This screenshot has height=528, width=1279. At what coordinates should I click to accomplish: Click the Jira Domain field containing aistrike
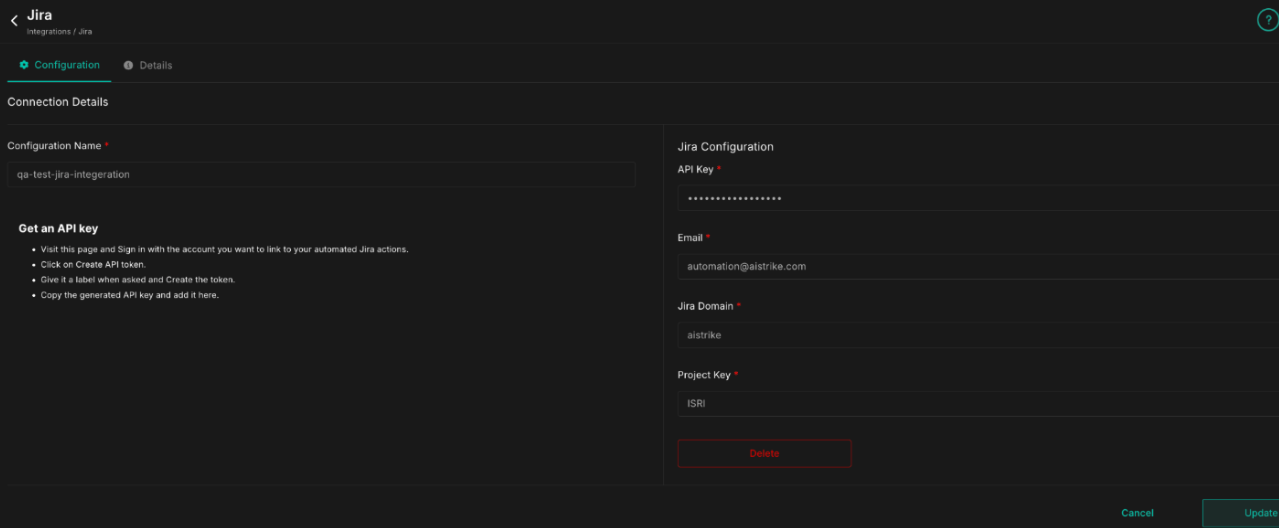(x=978, y=335)
